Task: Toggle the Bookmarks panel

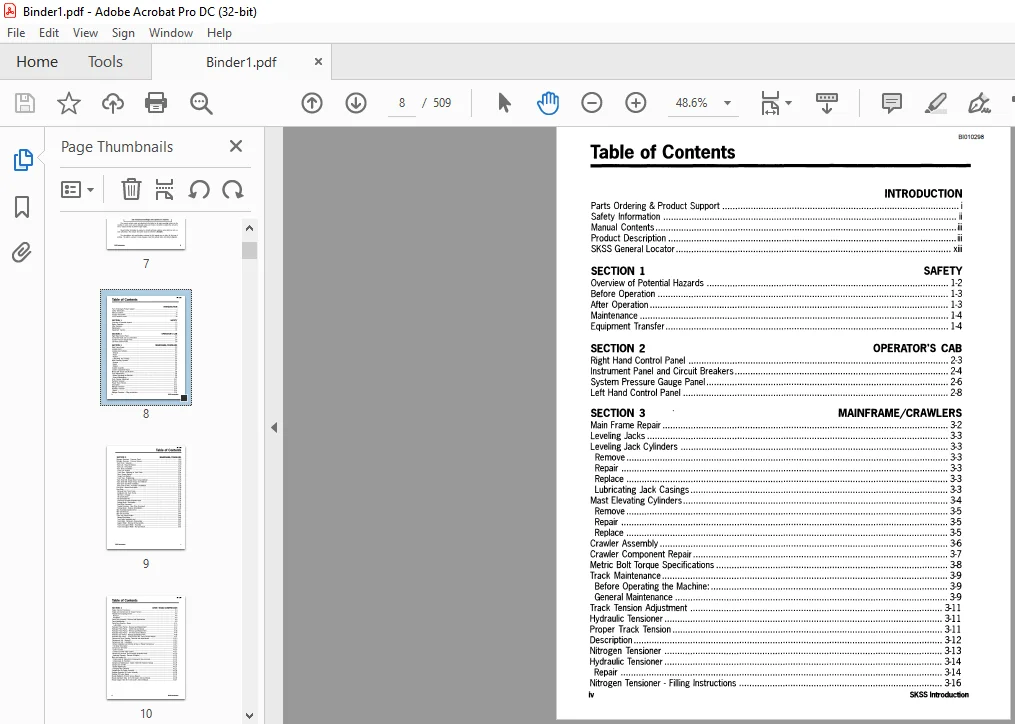Action: 22,207
